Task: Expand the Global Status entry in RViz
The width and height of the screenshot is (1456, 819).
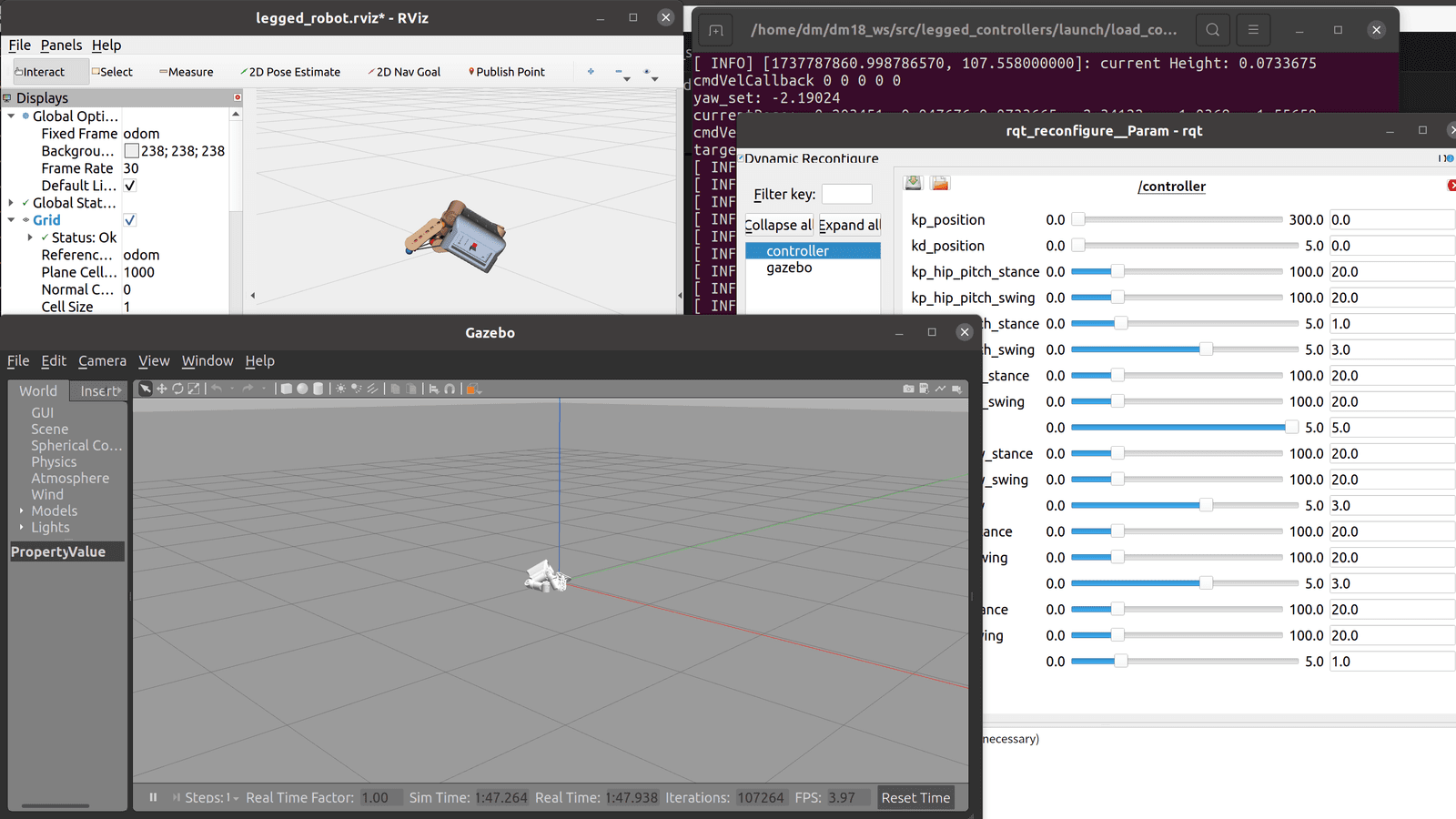Action: 11,203
